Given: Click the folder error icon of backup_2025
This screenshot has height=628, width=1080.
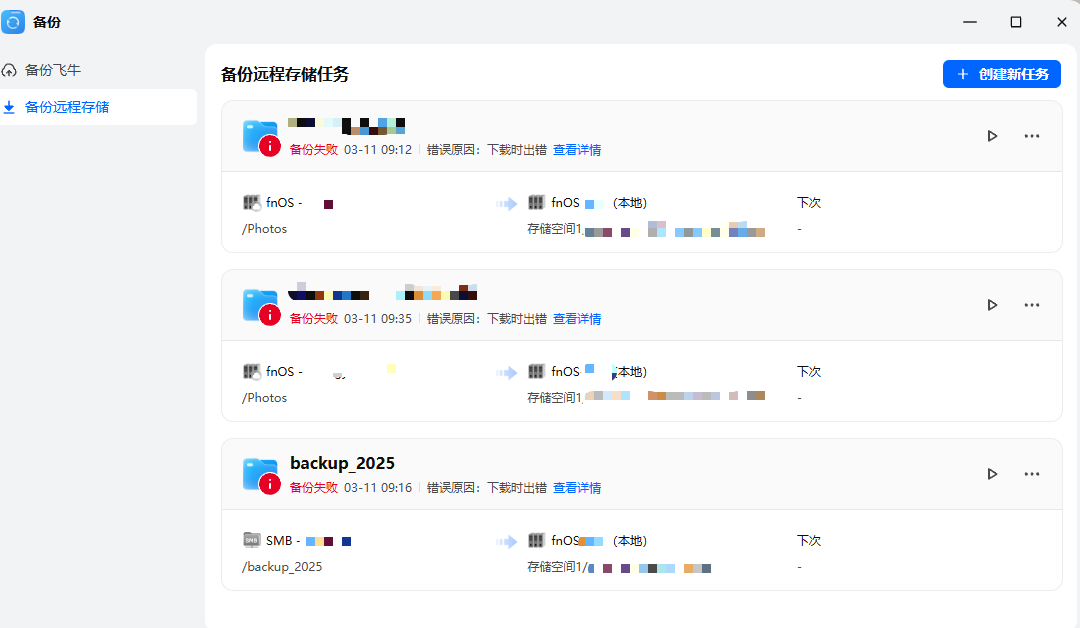Looking at the screenshot, I should (262, 476).
